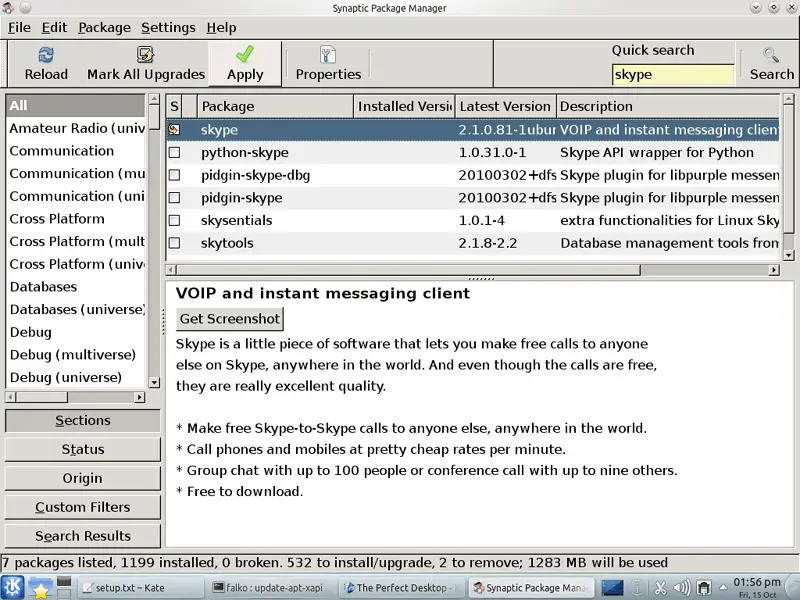Viewport: 800px width, 600px height.
Task: Open the Help menu
Action: 221,28
